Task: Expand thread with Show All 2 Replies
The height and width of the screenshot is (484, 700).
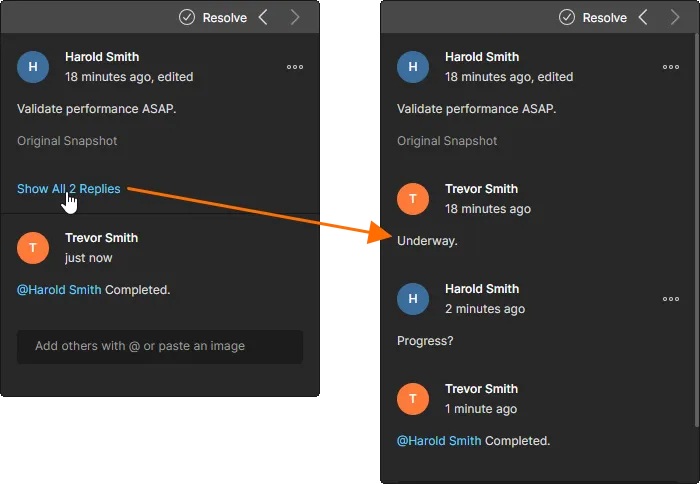Action: (68, 189)
